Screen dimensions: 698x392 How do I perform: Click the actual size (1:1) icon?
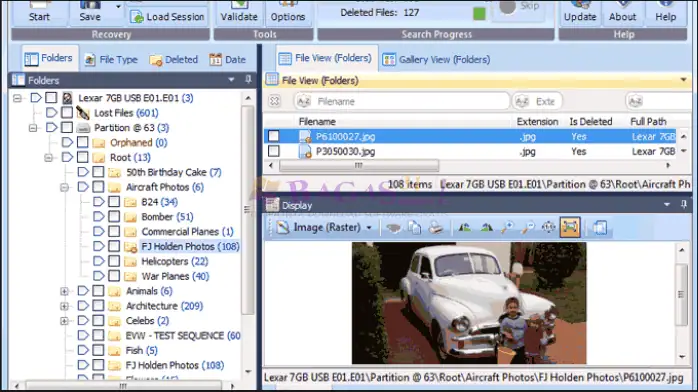548,227
